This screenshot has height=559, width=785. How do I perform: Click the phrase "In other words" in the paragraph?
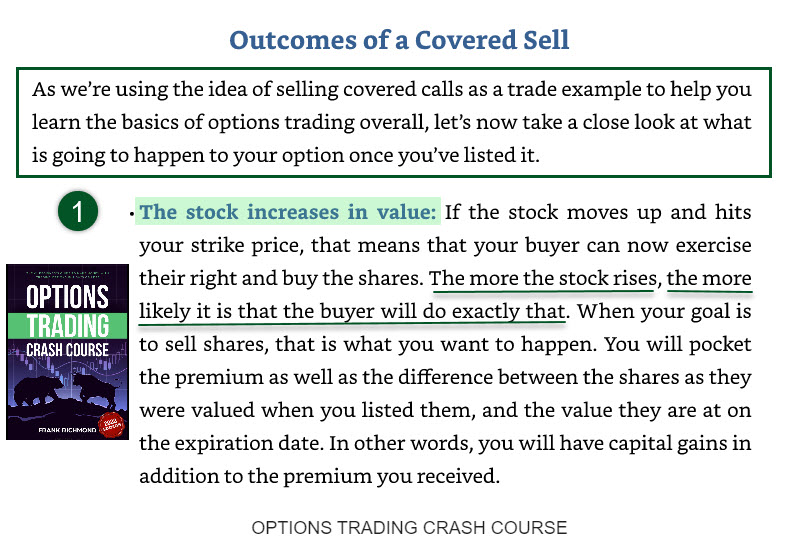[x=415, y=443]
